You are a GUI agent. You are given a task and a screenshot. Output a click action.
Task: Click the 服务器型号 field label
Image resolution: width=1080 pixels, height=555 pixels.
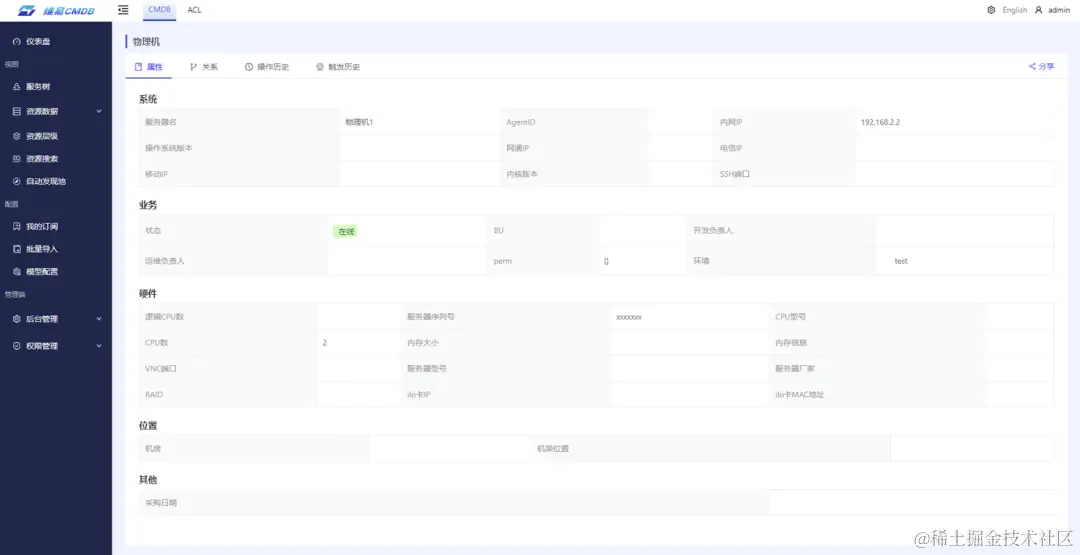(x=427, y=368)
